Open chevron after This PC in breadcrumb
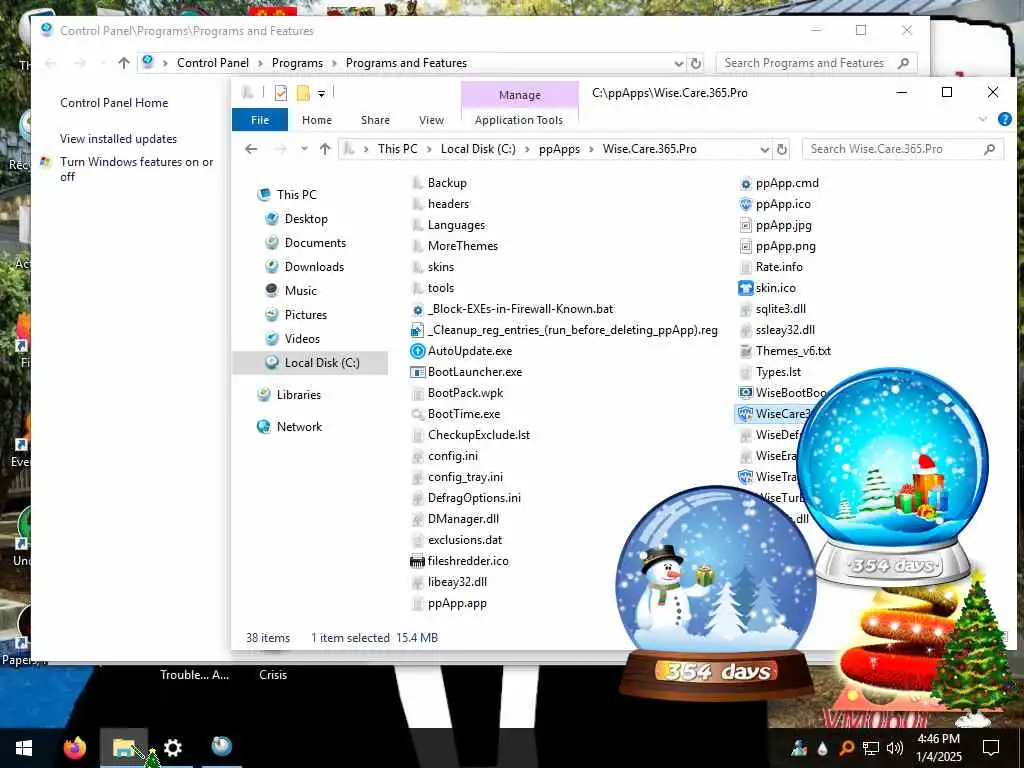The image size is (1024, 768). click(x=430, y=149)
